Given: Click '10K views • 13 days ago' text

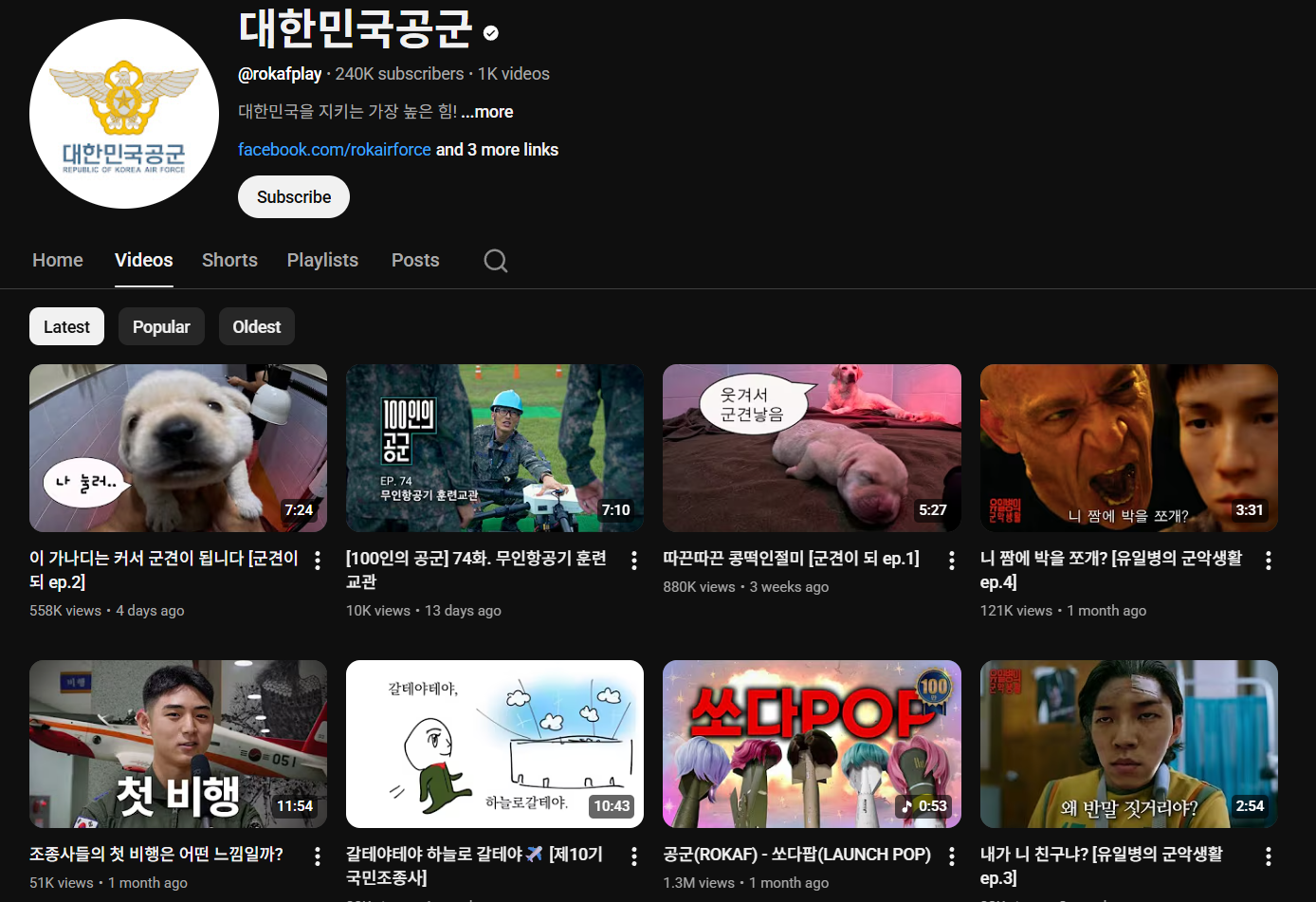Looking at the screenshot, I should [424, 611].
